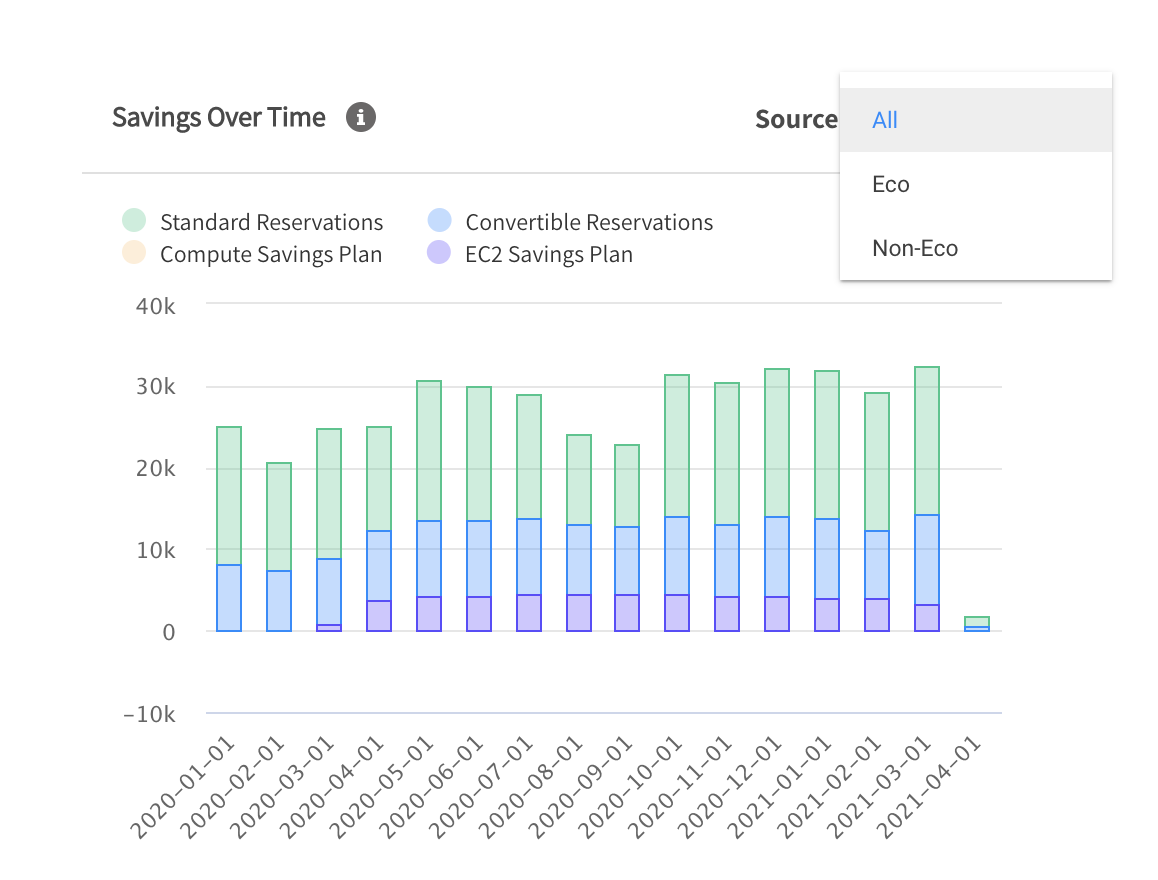Toggle Standard Reservations legend series

271,222
